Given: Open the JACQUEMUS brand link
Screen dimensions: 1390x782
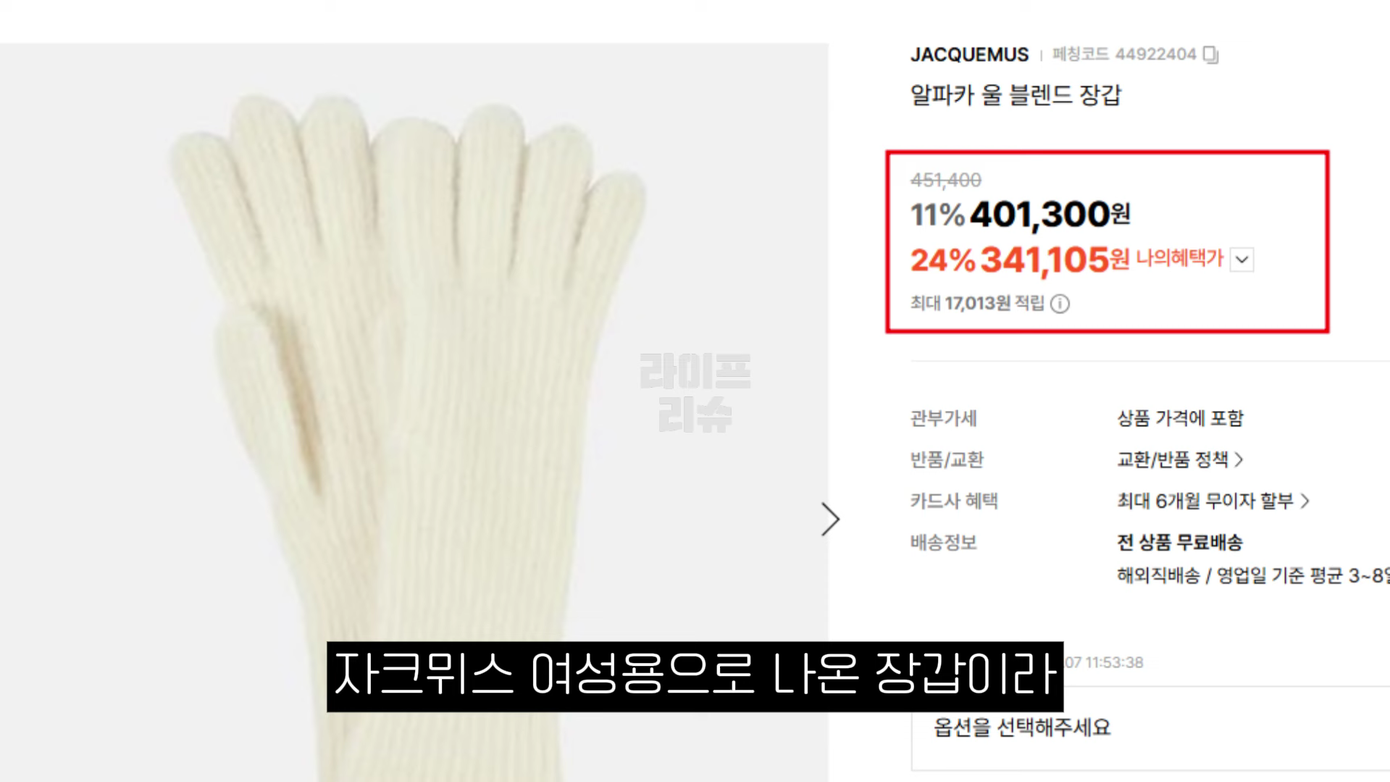Looking at the screenshot, I should (x=969, y=54).
